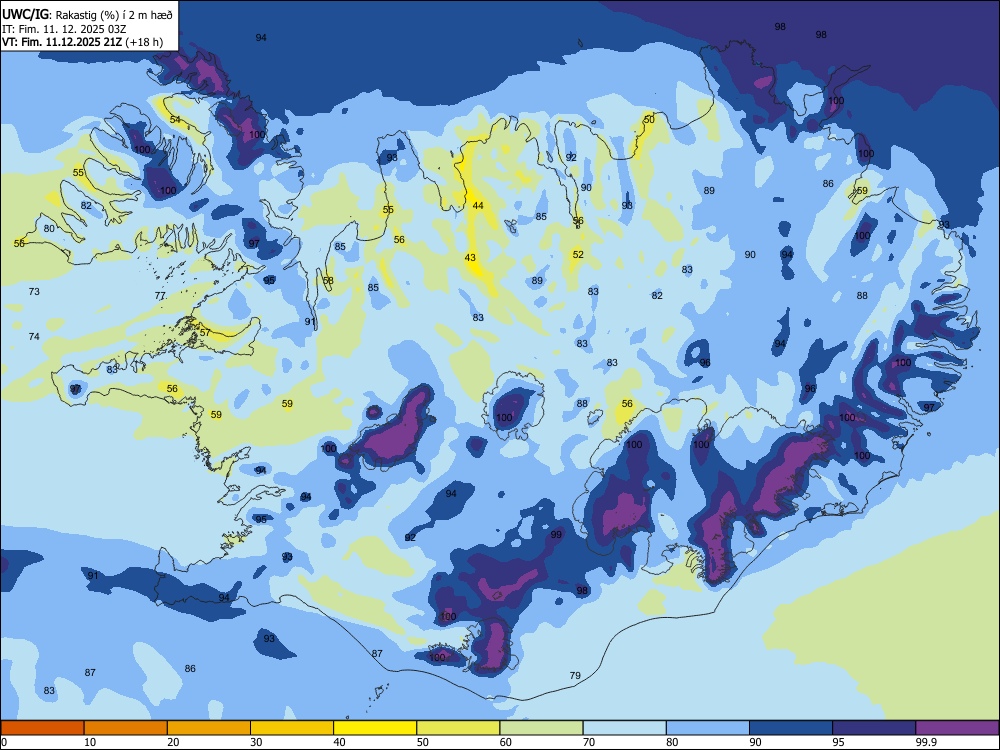Click the legend tick label '60'

click(506, 742)
